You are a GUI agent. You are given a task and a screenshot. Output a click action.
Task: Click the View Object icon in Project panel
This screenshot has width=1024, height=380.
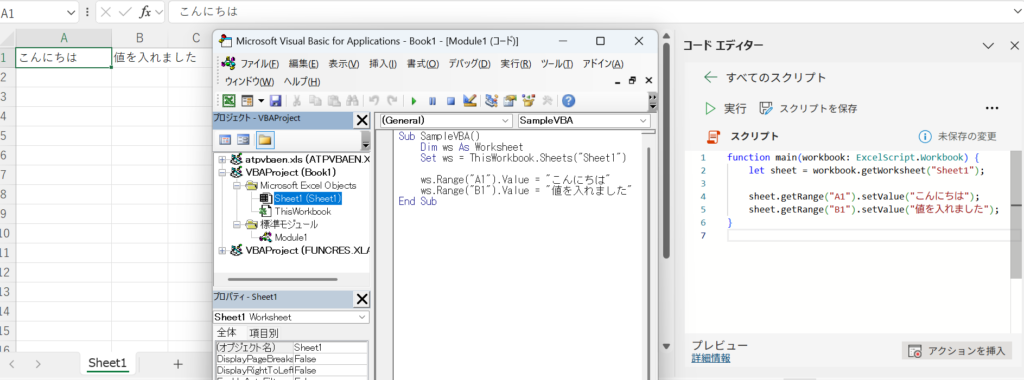[244, 139]
